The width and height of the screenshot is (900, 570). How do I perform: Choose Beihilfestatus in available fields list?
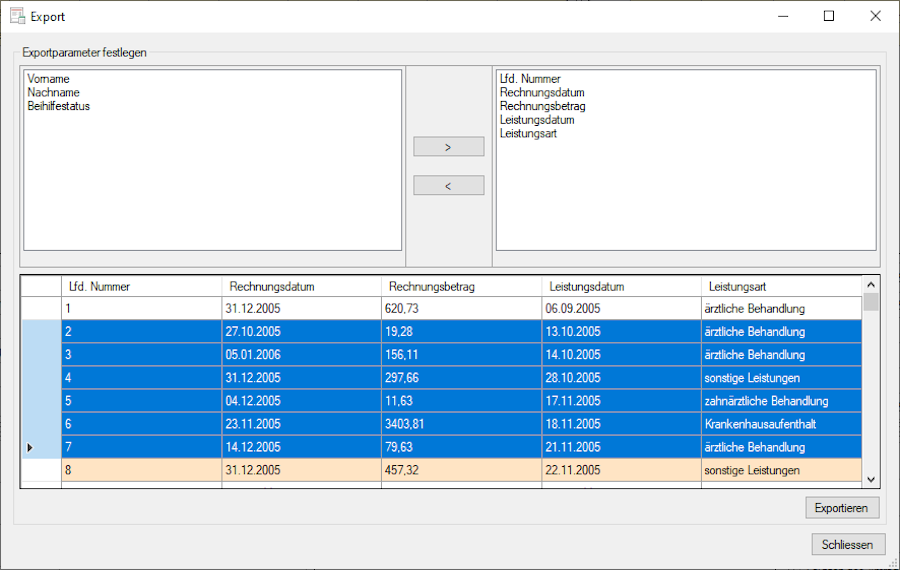[x=59, y=106]
